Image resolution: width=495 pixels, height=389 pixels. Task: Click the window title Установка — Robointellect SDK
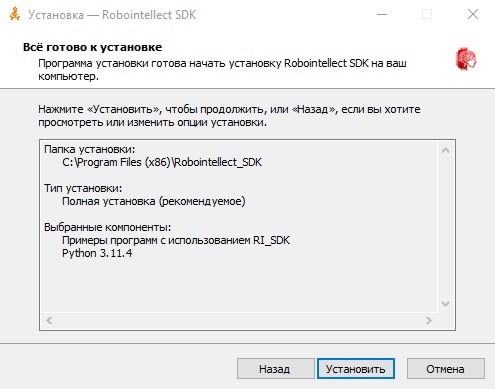[112, 15]
